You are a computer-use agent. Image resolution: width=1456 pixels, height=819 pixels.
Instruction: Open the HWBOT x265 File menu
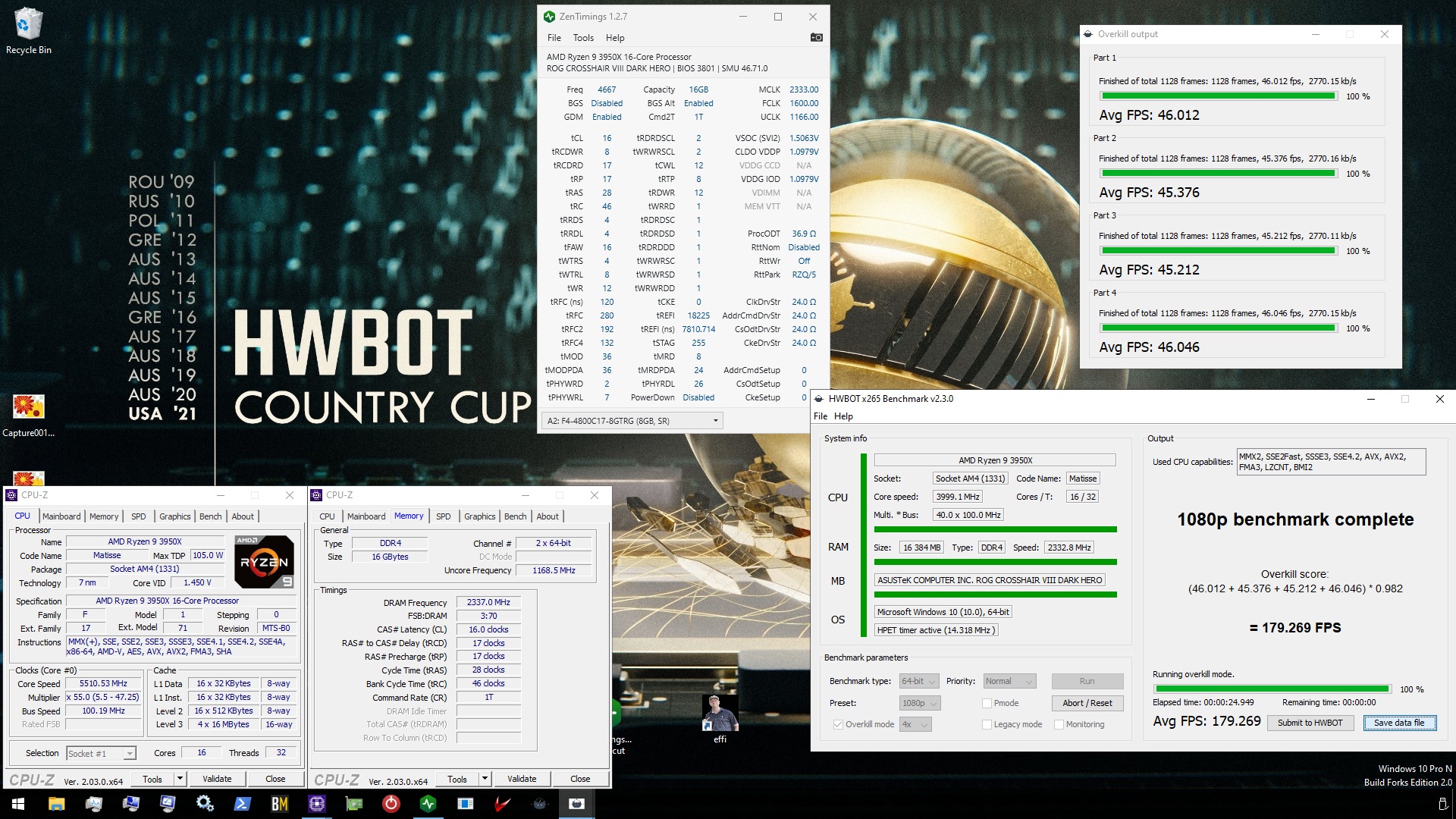coord(821,416)
